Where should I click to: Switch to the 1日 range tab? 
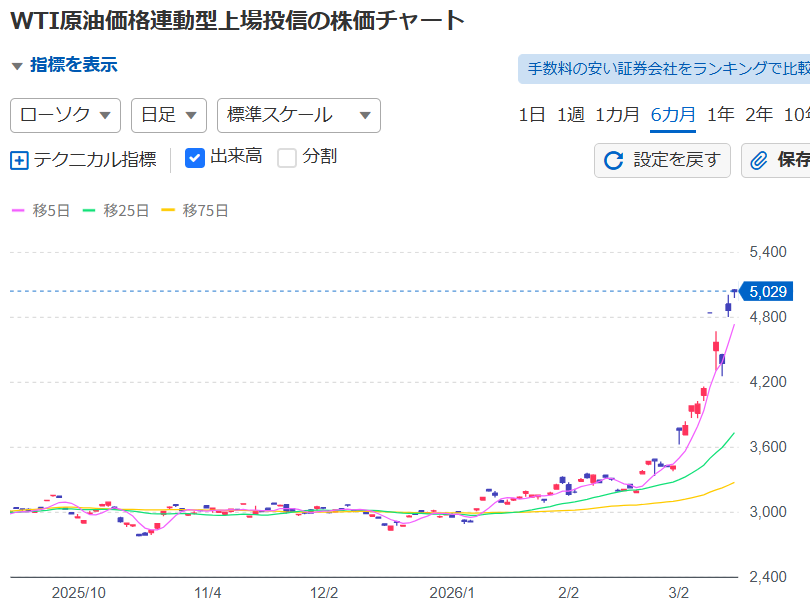point(532,114)
